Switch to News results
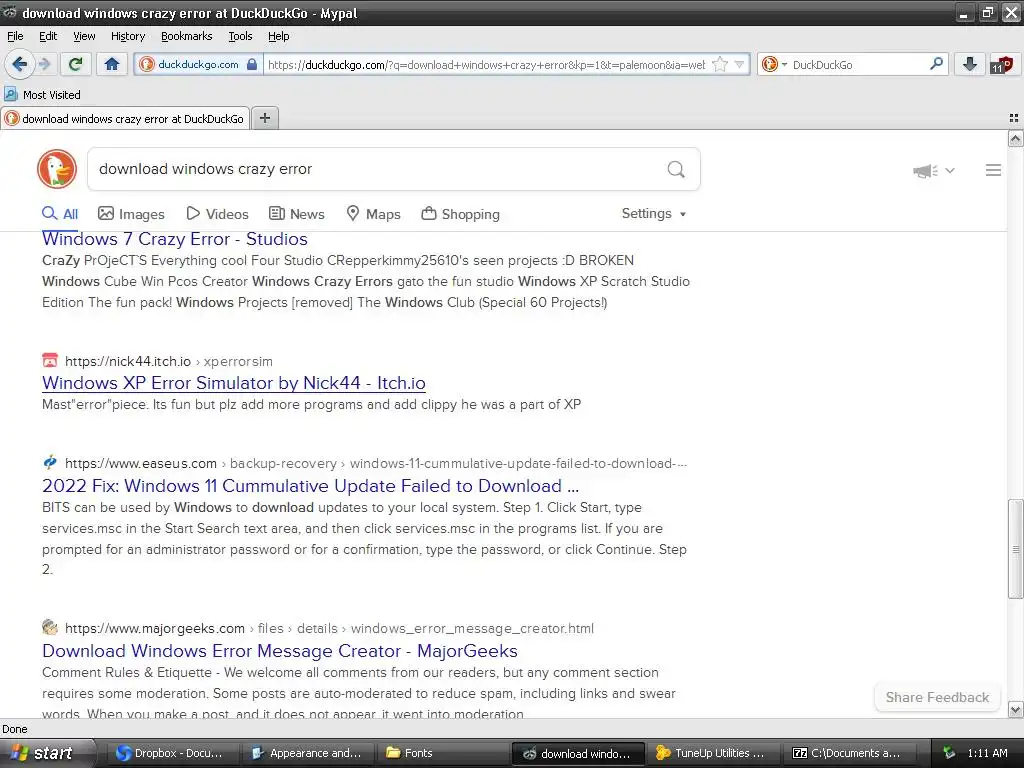This screenshot has width=1024, height=768. click(297, 214)
